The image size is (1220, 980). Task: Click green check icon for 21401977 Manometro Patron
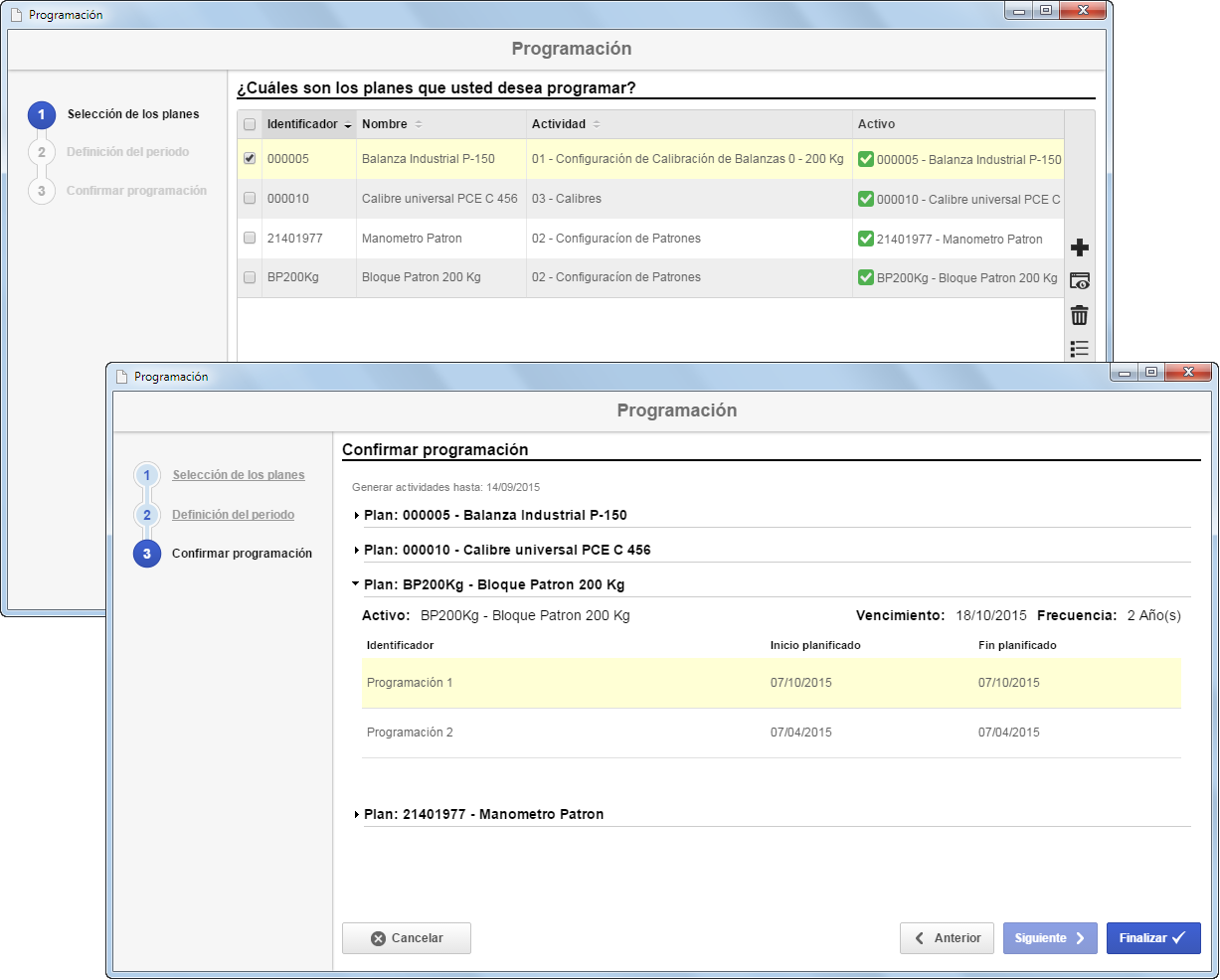click(865, 239)
